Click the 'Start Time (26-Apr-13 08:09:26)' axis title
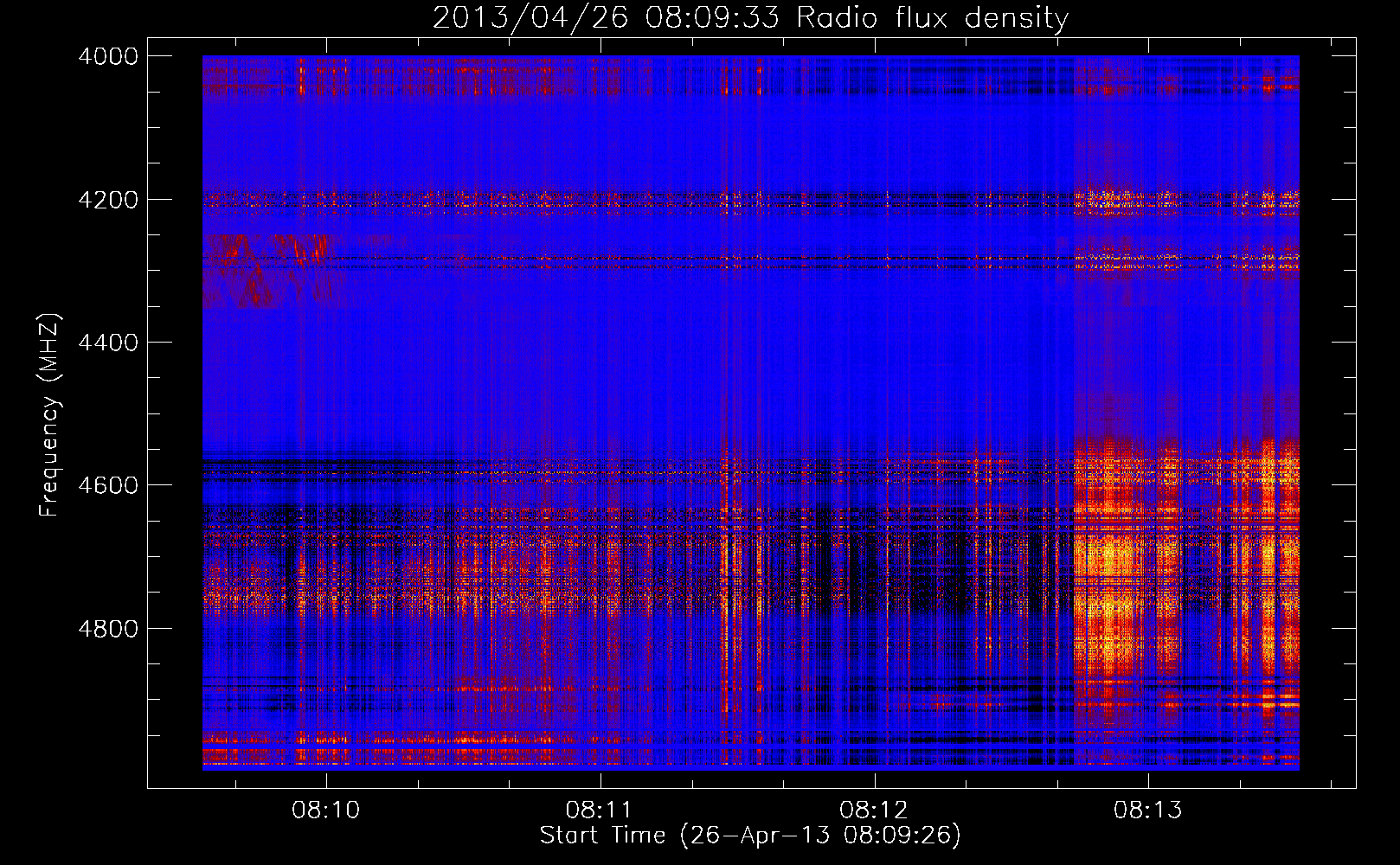 coord(750,836)
